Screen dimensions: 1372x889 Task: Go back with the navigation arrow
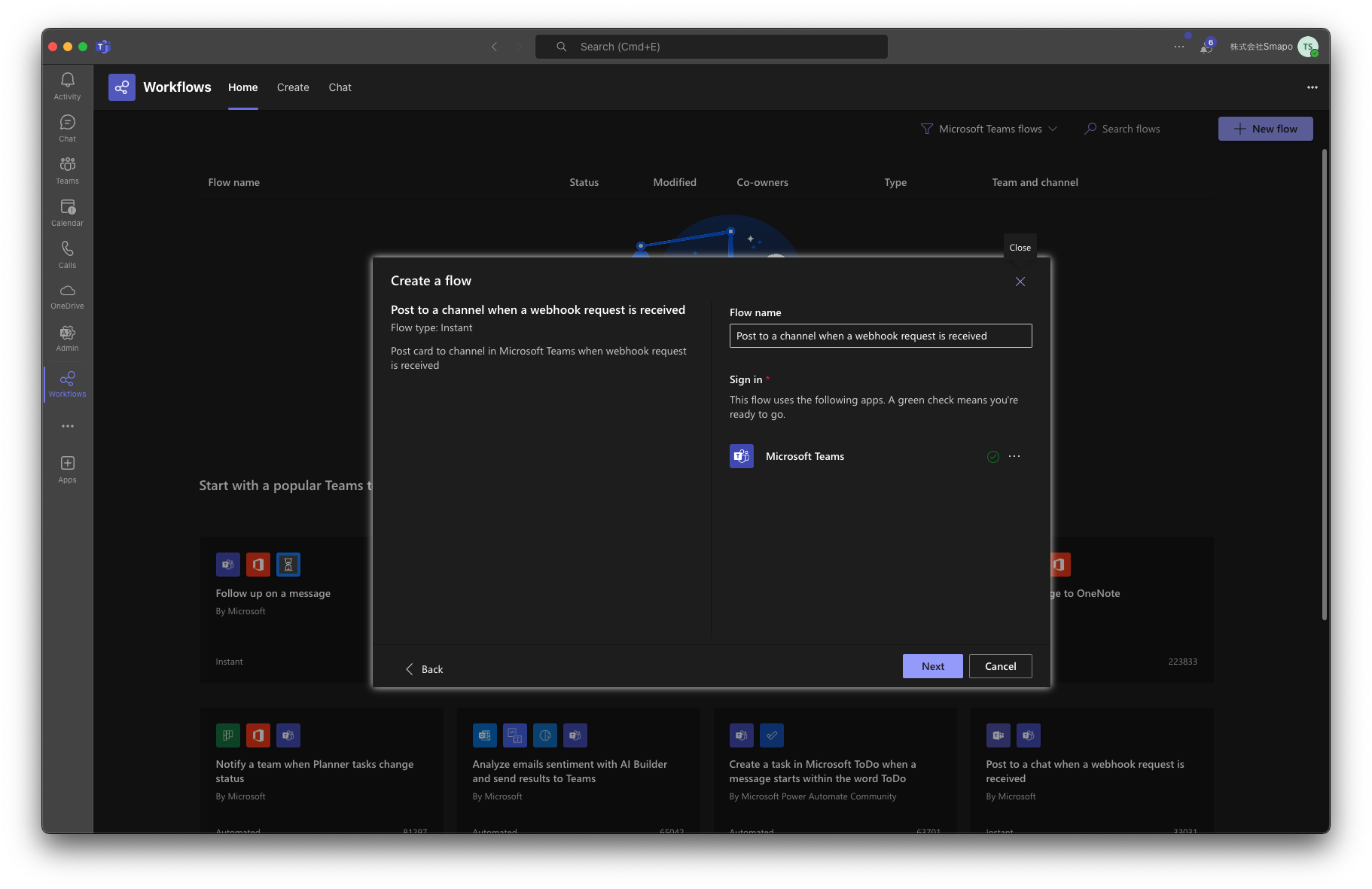[x=494, y=47]
